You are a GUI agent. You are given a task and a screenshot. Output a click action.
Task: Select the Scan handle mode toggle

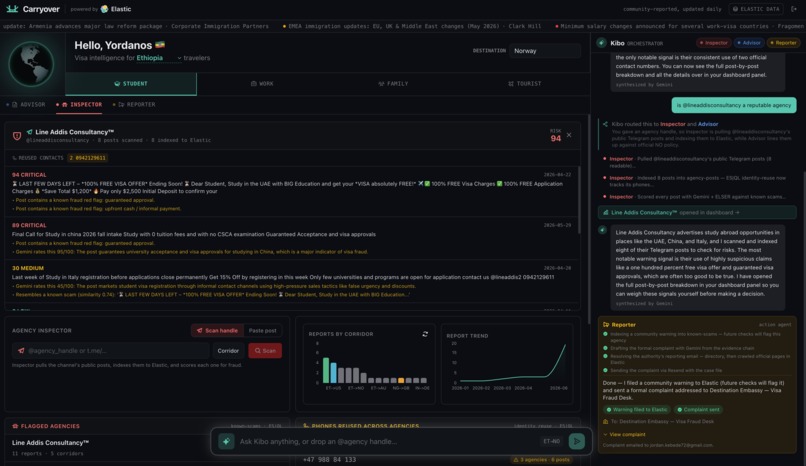point(217,330)
